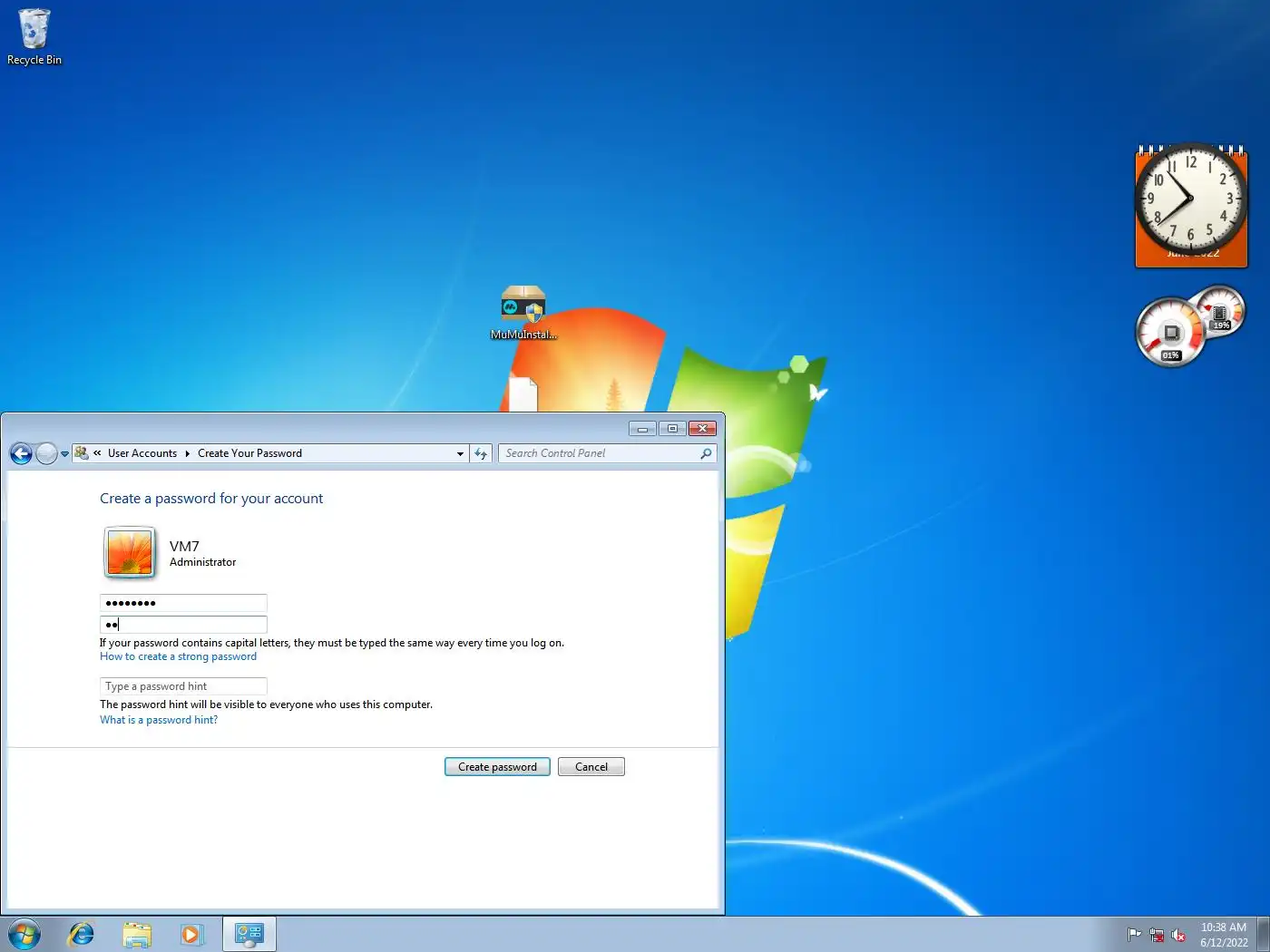Maximize the Control Panel window
Screen dimensions: 1270x952
click(672, 428)
